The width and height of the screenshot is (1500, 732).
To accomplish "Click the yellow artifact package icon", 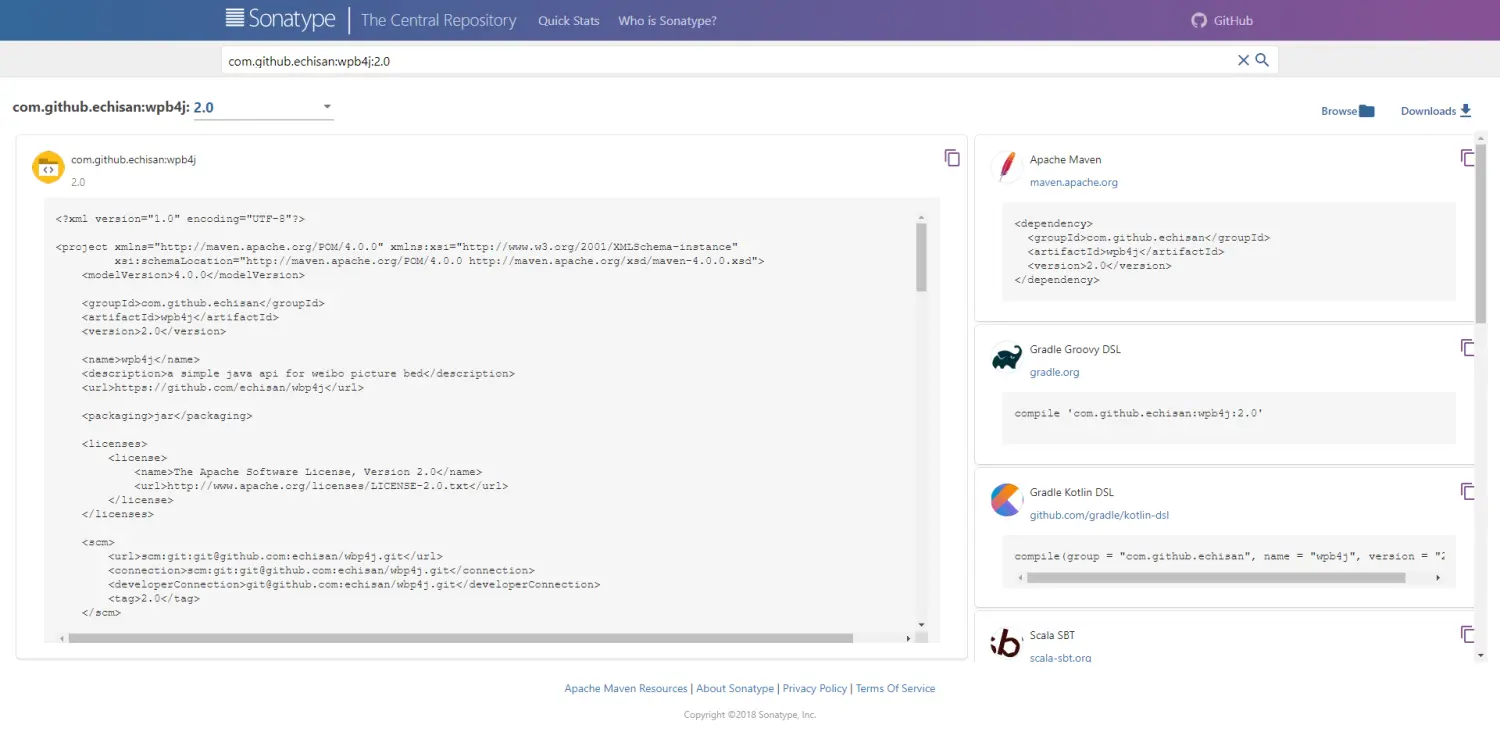I will (48, 168).
